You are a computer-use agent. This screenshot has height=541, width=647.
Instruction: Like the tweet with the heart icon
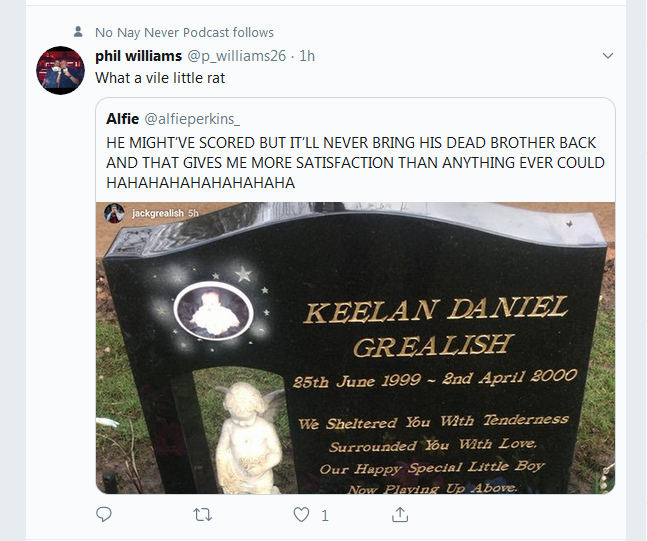point(301,515)
